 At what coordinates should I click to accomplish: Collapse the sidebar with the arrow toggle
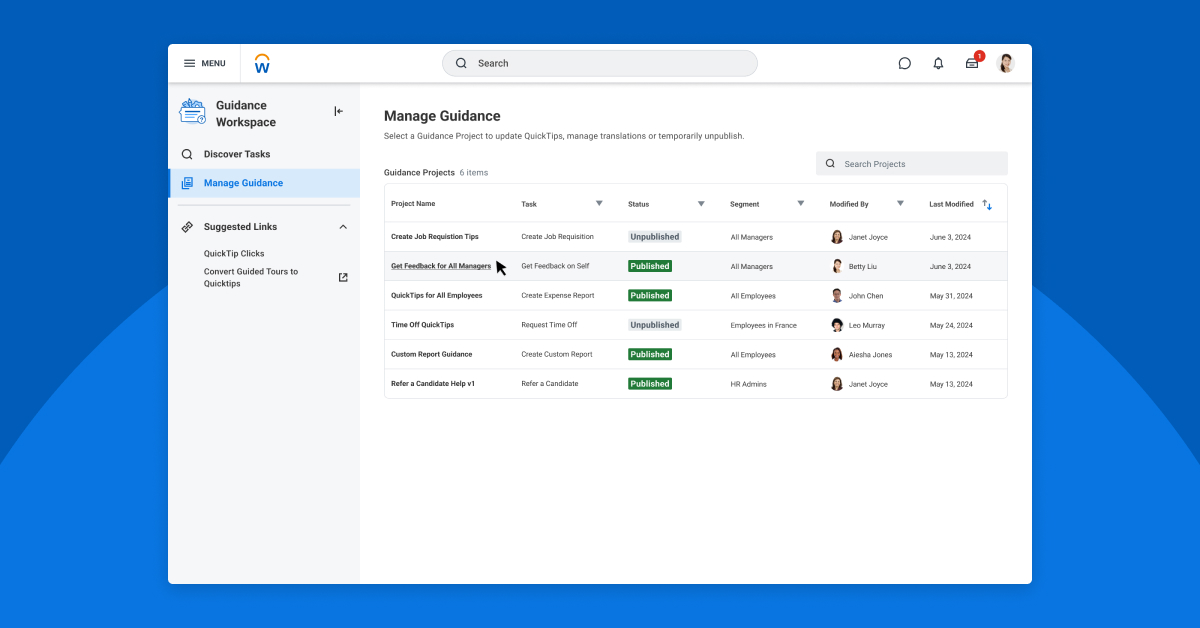point(338,111)
